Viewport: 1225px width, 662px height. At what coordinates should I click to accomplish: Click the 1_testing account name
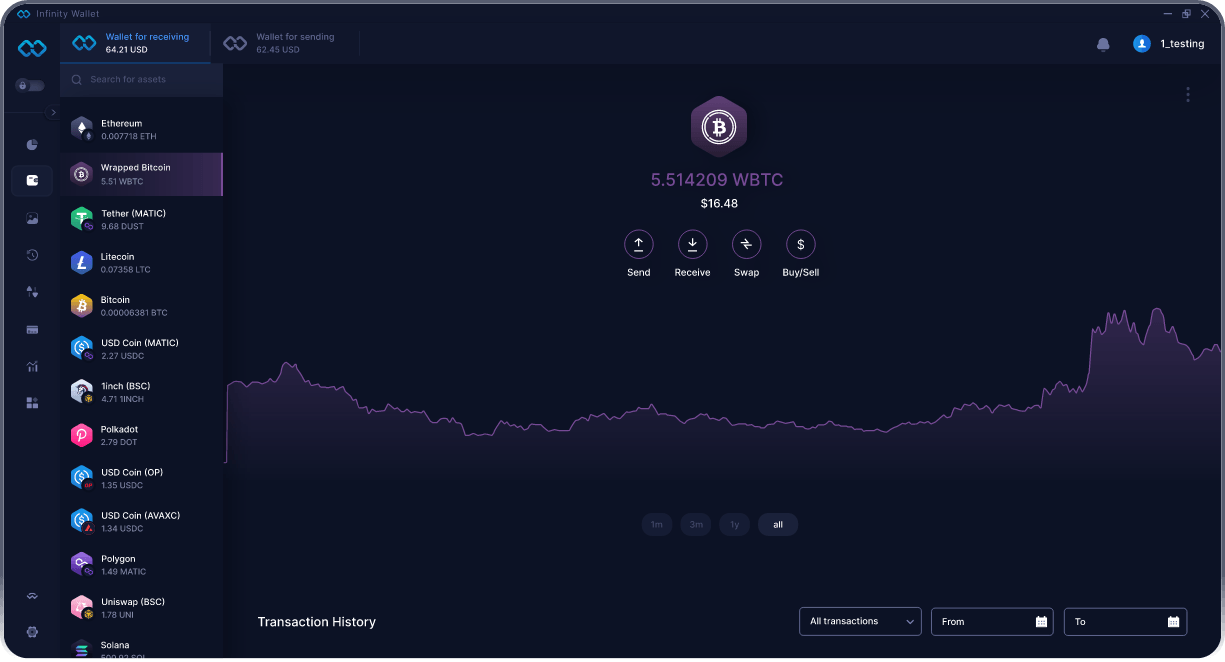pos(1182,44)
